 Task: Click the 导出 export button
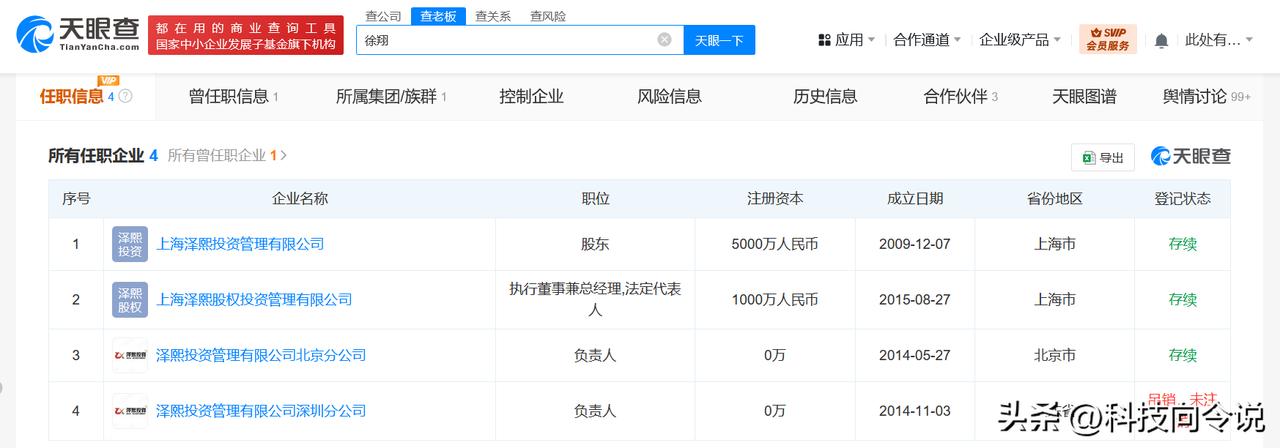[x=1103, y=158]
